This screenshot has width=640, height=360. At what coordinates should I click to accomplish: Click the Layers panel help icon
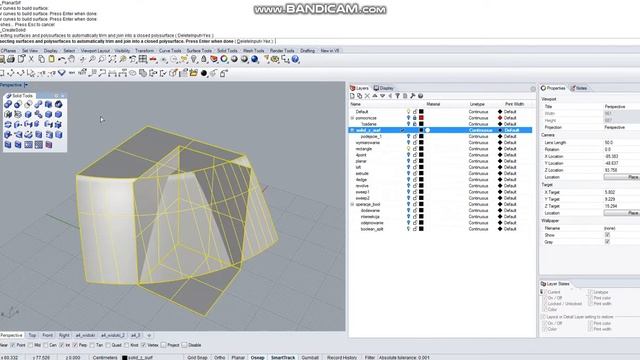[x=420, y=96]
